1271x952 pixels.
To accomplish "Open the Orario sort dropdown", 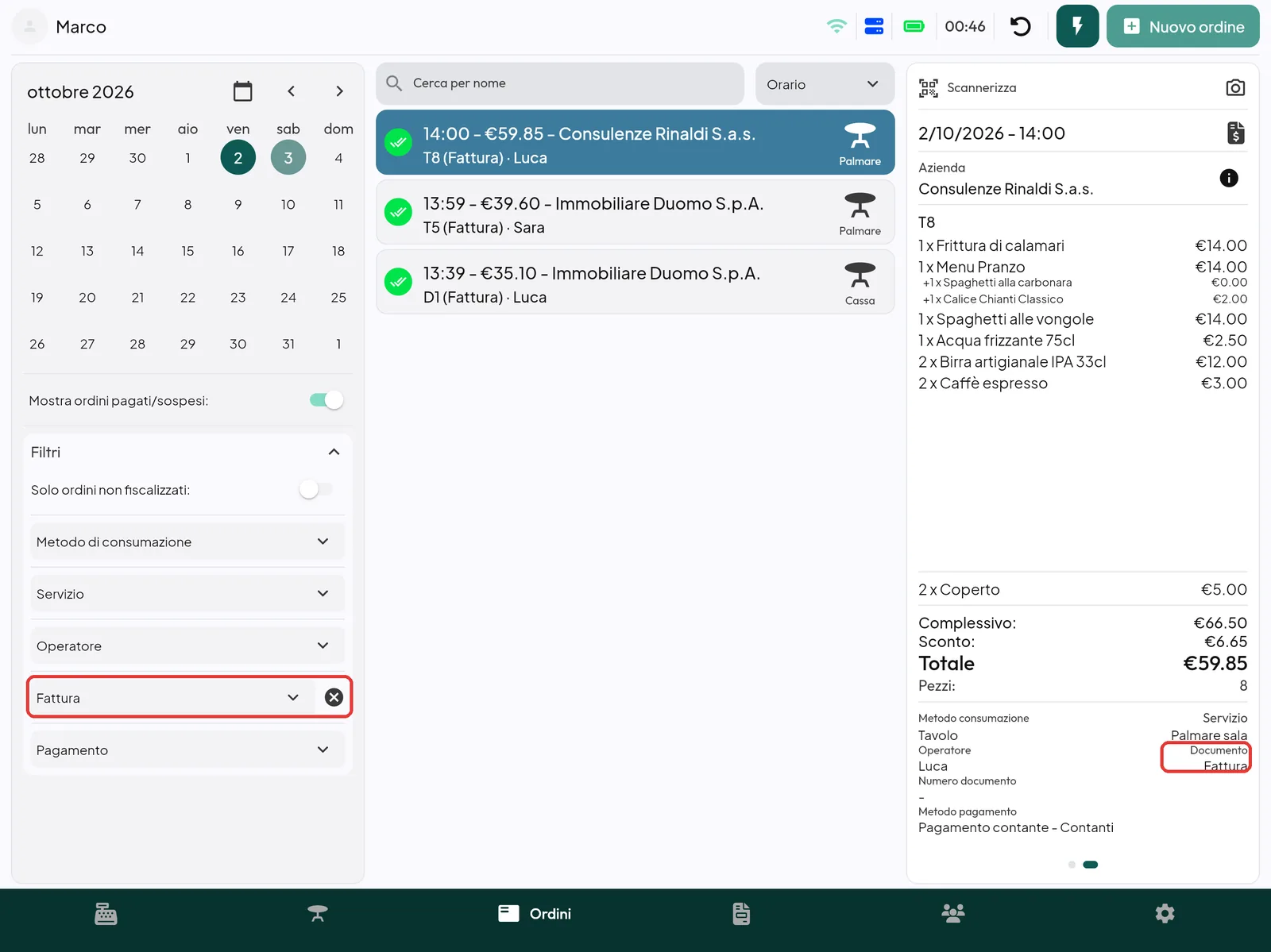I will pos(825,84).
